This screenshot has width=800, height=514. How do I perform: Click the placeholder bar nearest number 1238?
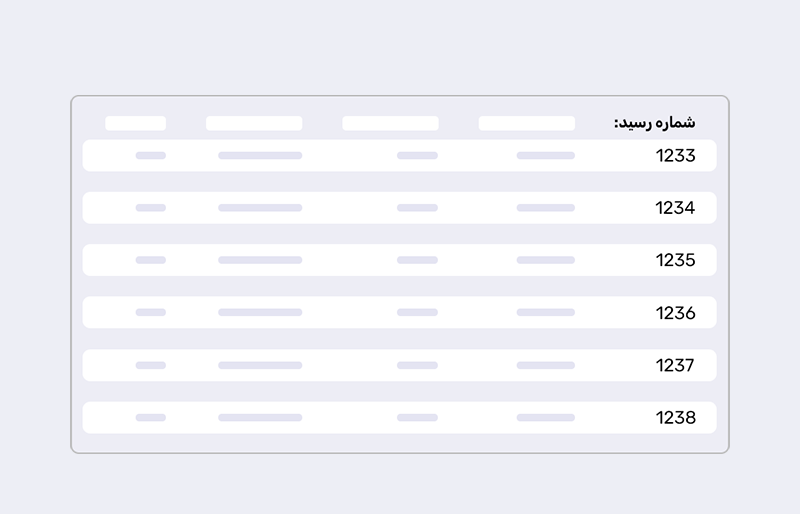pyautogui.click(x=545, y=418)
